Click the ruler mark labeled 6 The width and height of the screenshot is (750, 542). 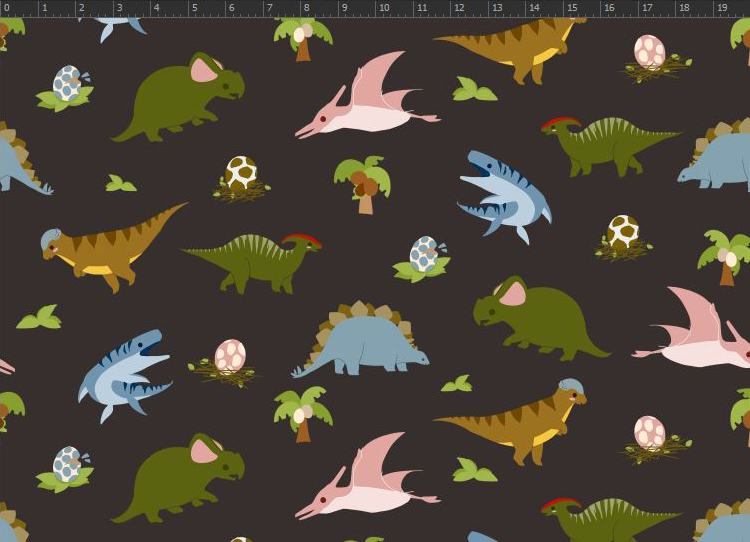pos(232,8)
